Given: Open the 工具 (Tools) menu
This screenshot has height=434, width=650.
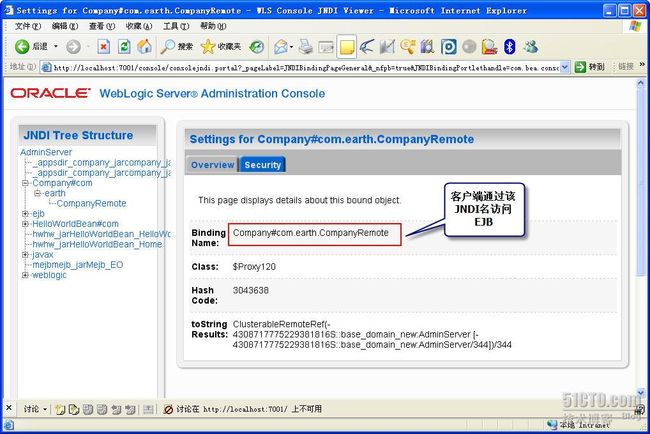Looking at the screenshot, I should [x=176, y=26].
